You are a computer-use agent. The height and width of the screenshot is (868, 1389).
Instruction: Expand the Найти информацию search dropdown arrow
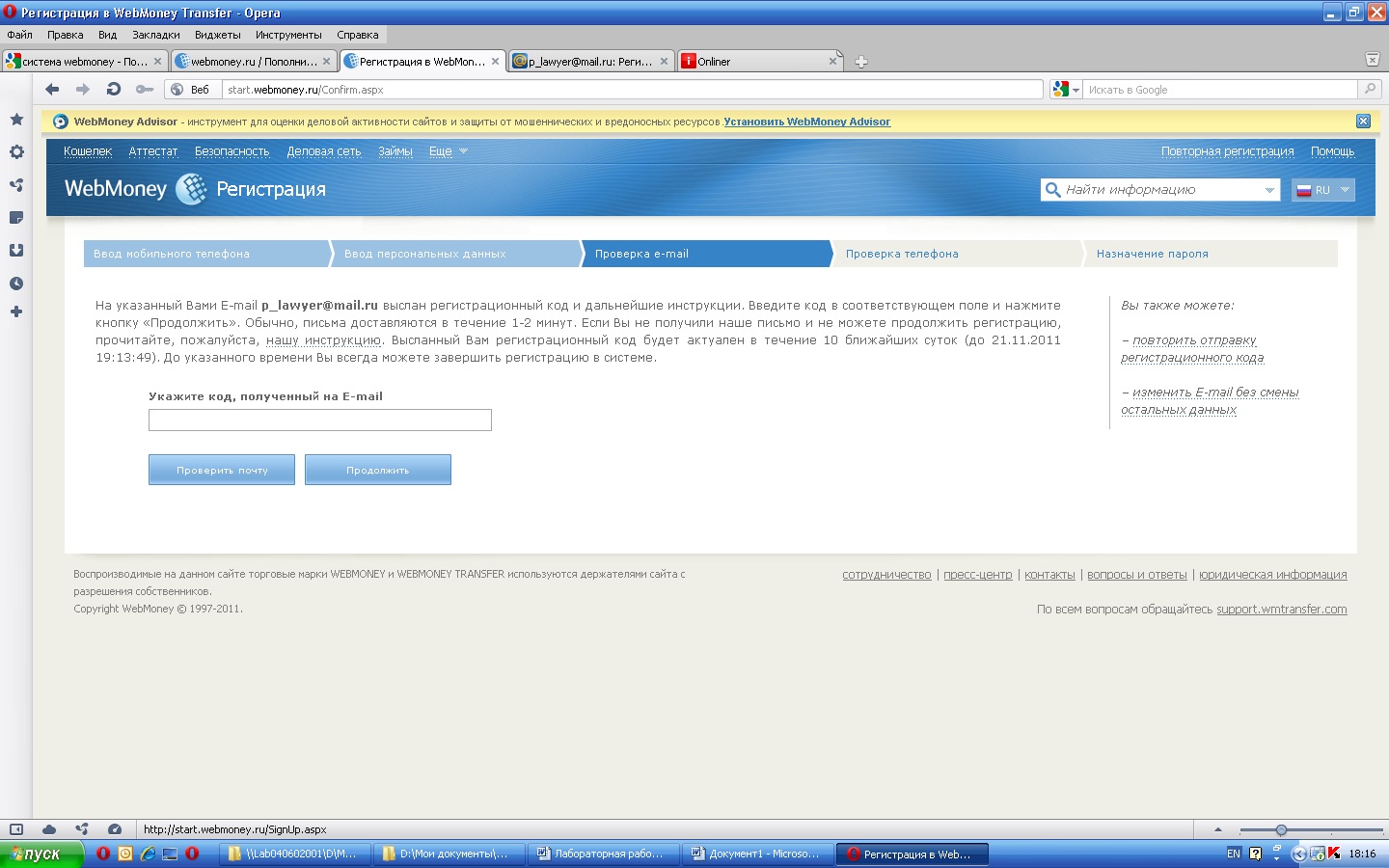[x=1269, y=190]
